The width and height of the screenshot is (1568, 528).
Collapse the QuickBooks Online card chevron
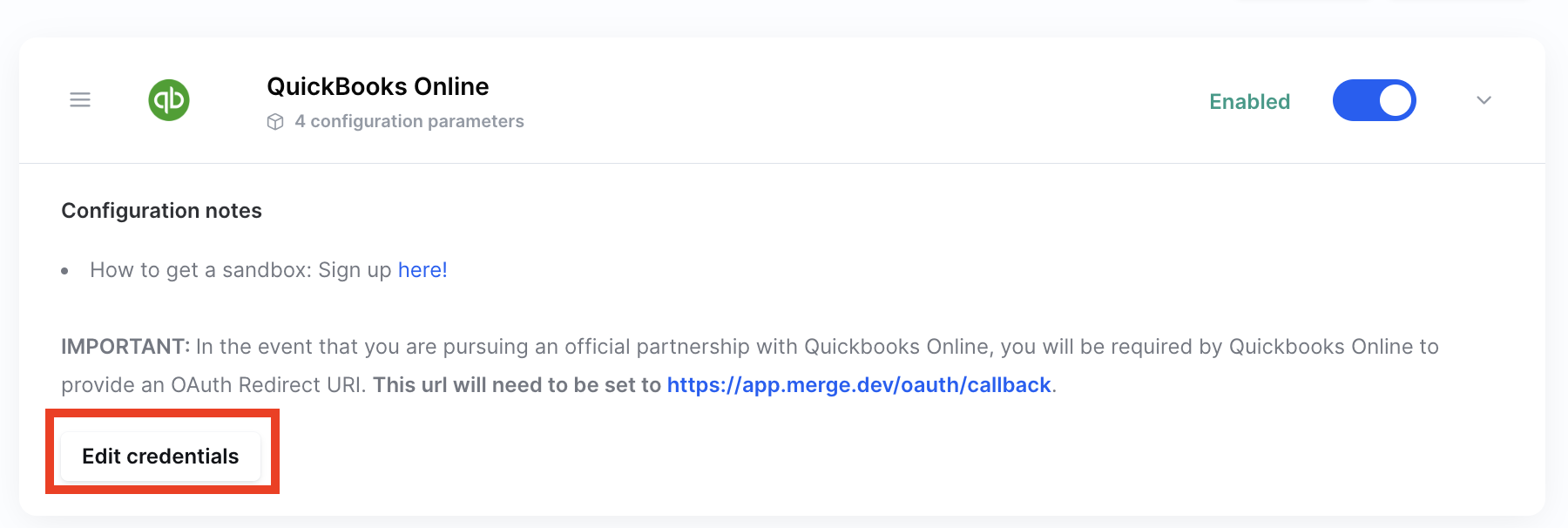(1484, 100)
